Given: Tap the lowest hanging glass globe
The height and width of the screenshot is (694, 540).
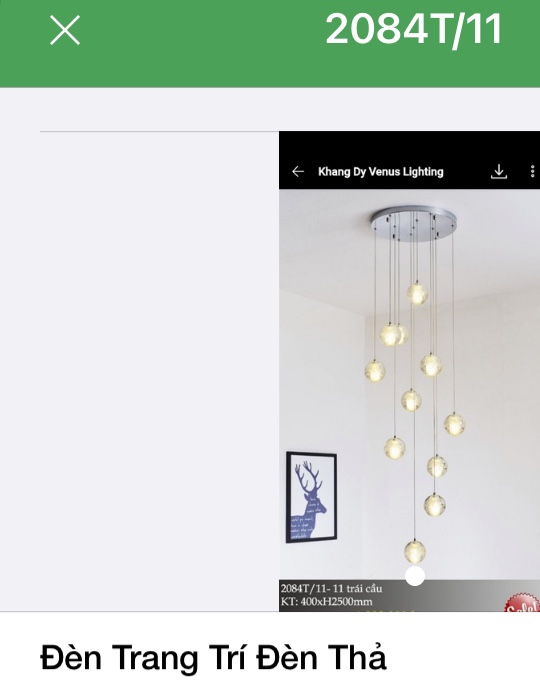Looking at the screenshot, I should pyautogui.click(x=415, y=551).
